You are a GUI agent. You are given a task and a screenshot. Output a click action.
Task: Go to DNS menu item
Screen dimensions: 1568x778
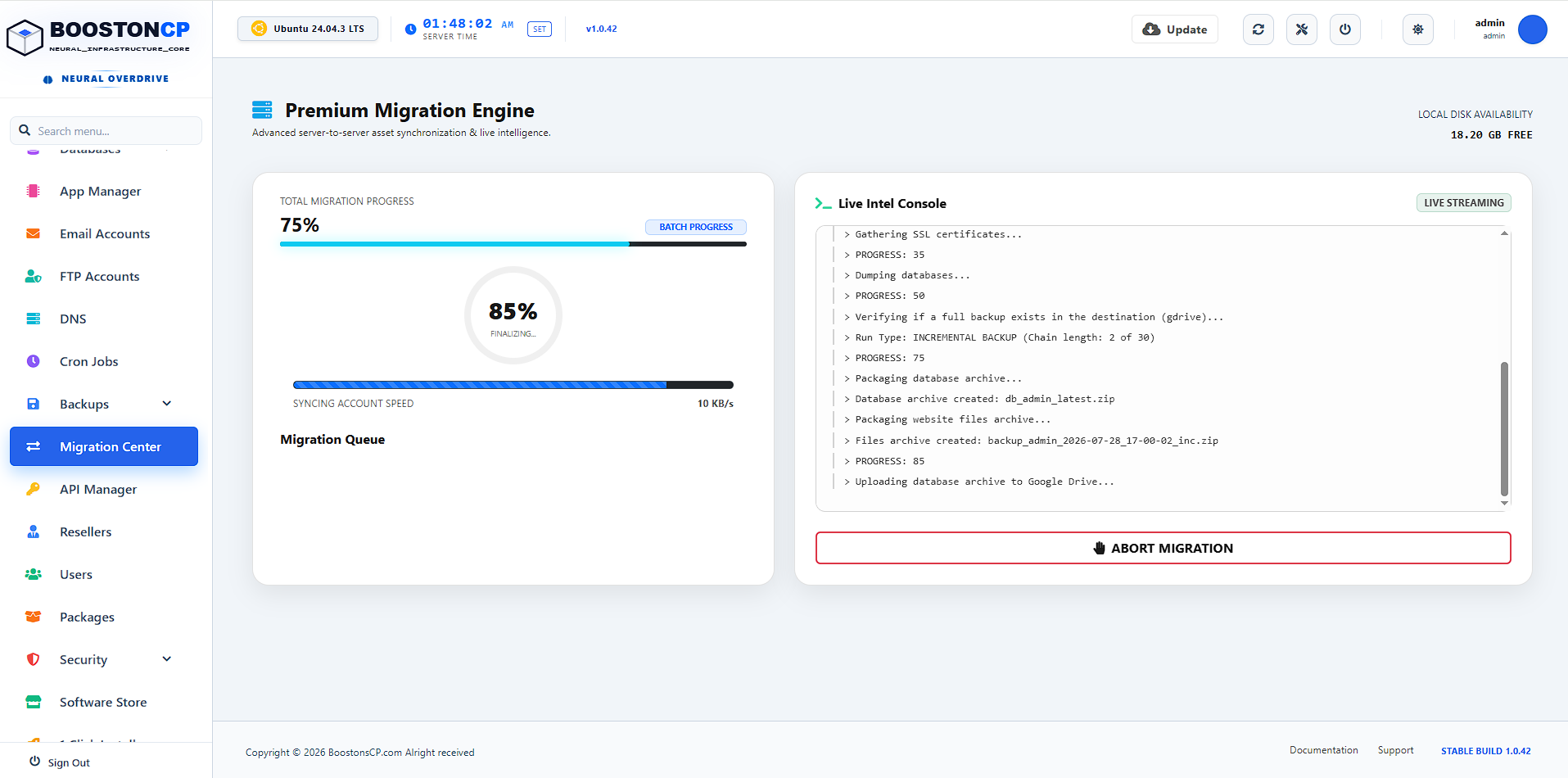click(104, 319)
